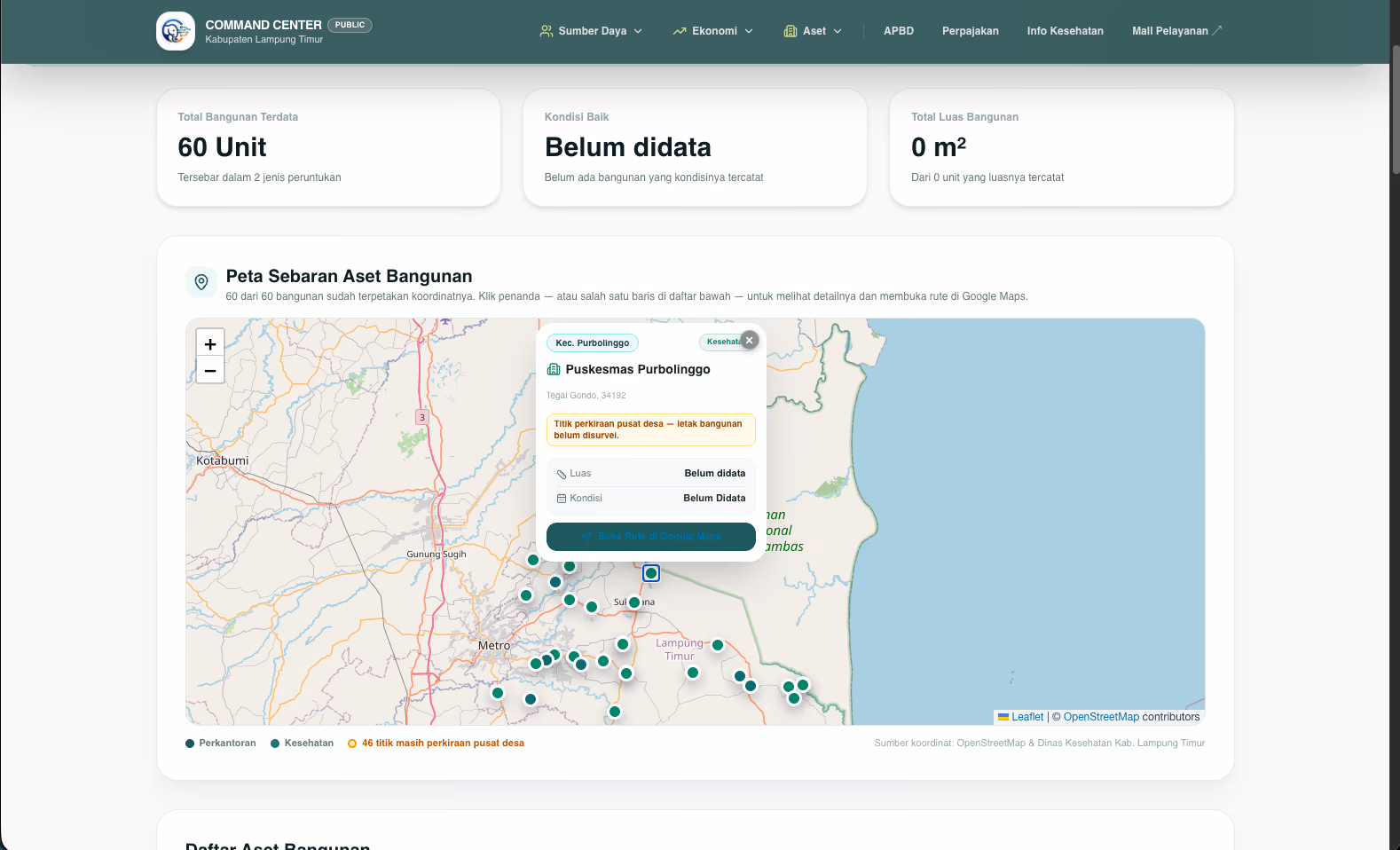Image resolution: width=1400 pixels, height=850 pixels.
Task: Click the Puskesmas Purbolinggo popup title
Action: (x=638, y=369)
